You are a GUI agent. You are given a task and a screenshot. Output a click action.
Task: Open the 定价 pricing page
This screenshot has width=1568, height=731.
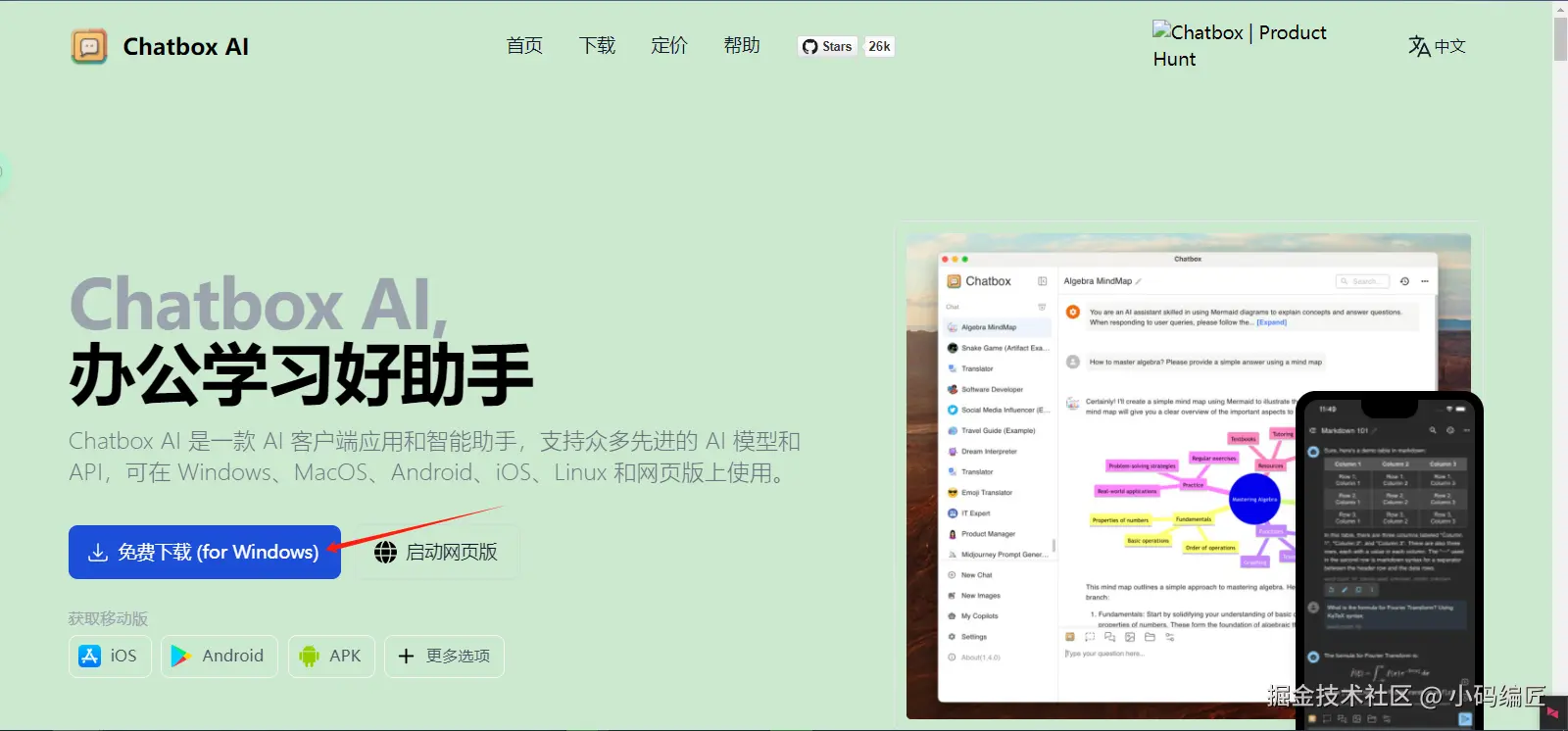(669, 45)
